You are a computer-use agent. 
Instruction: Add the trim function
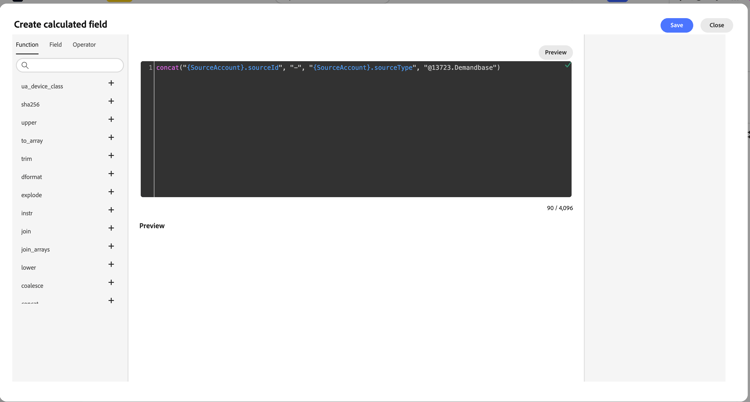coord(111,156)
